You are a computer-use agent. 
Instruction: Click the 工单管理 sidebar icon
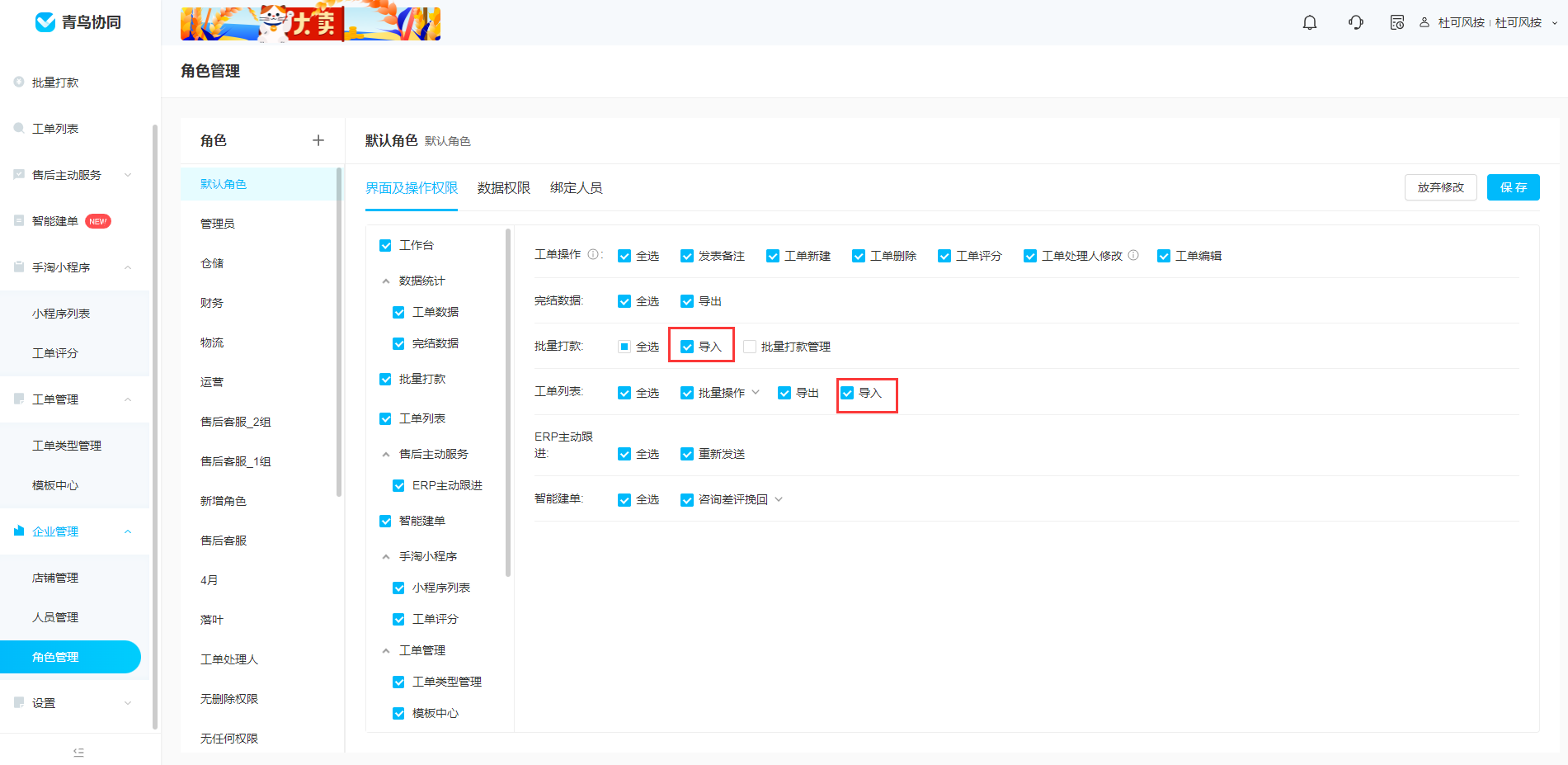(x=19, y=399)
